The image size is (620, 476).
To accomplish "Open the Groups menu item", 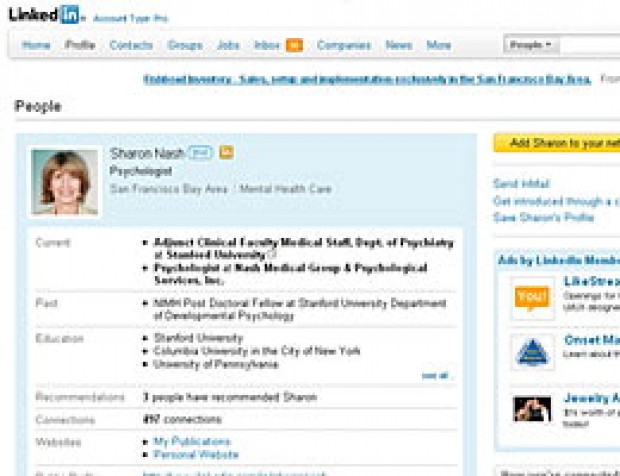I will click(x=185, y=45).
